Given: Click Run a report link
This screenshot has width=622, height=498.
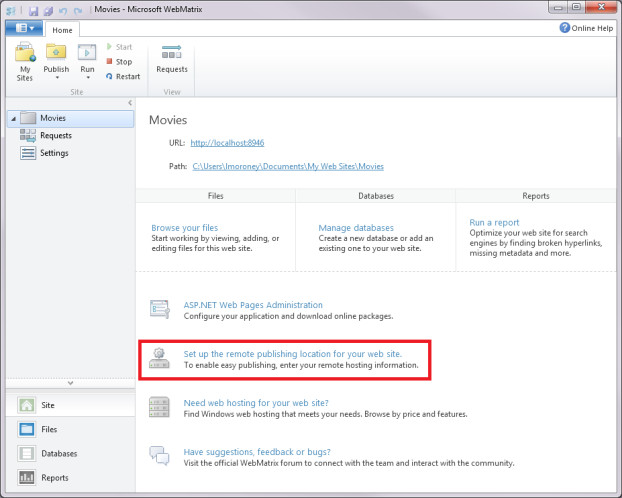Looking at the screenshot, I should [x=494, y=222].
